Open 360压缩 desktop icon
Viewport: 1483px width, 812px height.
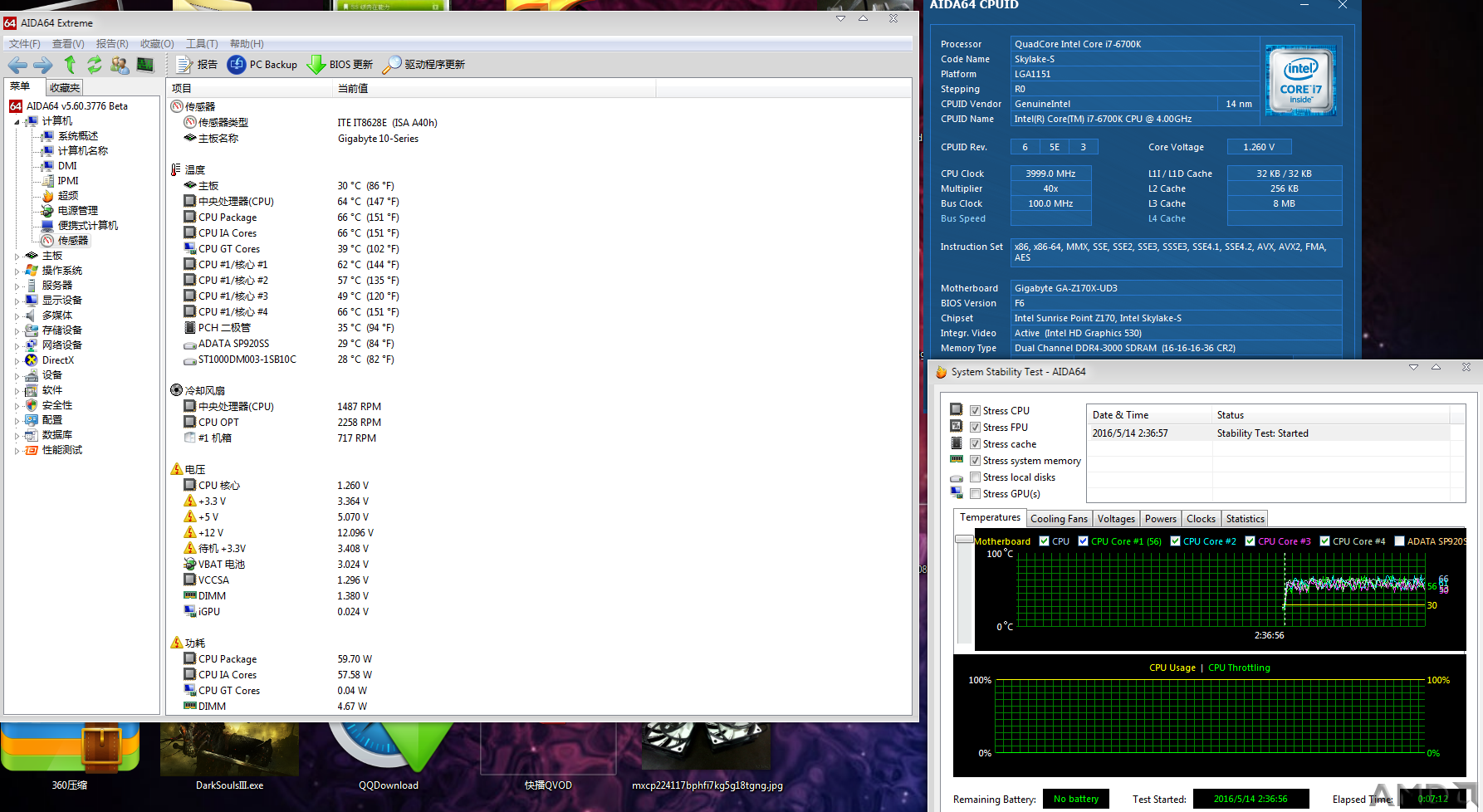[x=70, y=756]
